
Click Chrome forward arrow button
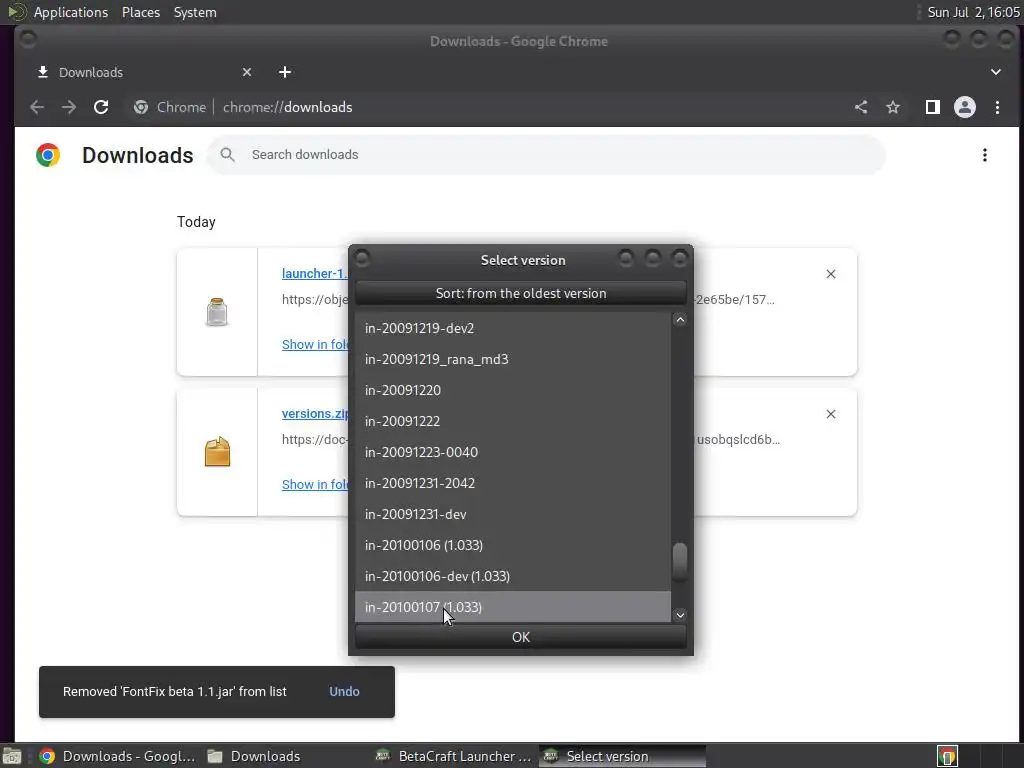(x=69, y=107)
